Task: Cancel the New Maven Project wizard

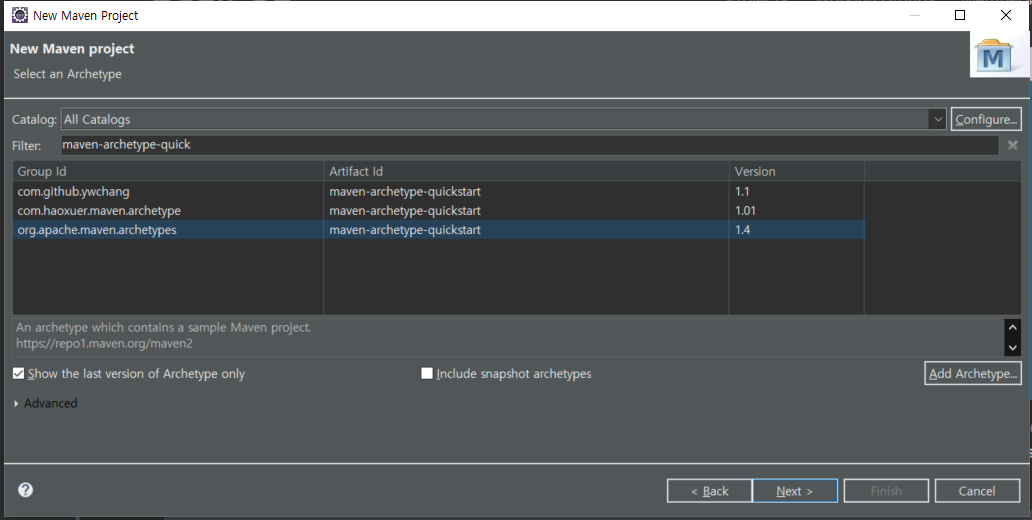Action: point(977,491)
